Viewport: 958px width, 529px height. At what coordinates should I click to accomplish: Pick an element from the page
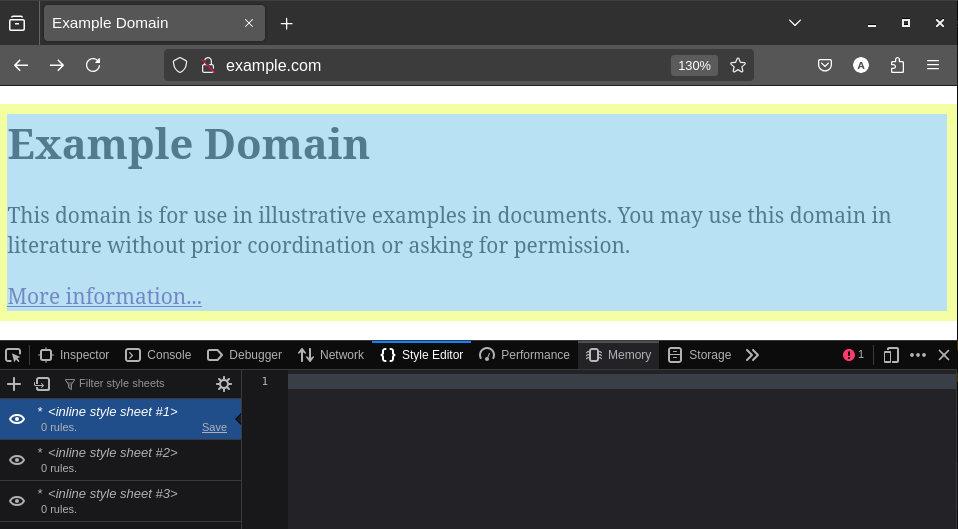(x=13, y=355)
